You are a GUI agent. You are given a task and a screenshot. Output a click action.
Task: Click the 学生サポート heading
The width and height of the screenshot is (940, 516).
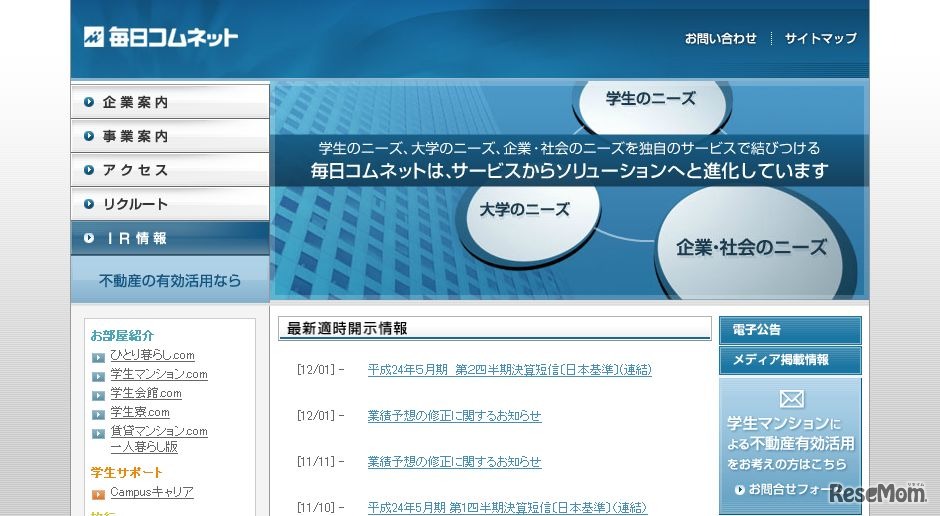(x=126, y=473)
